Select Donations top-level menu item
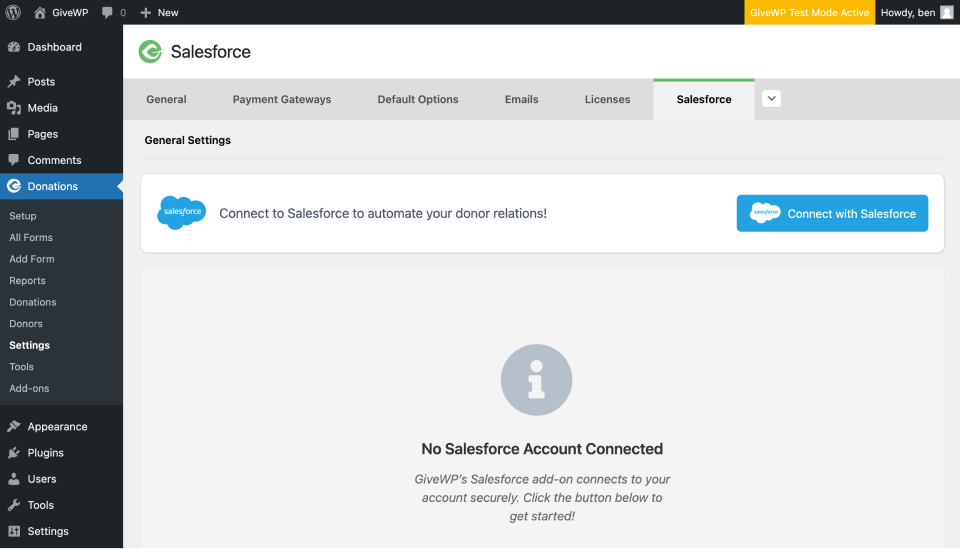Screen dimensions: 960x549 (x=61, y=186)
